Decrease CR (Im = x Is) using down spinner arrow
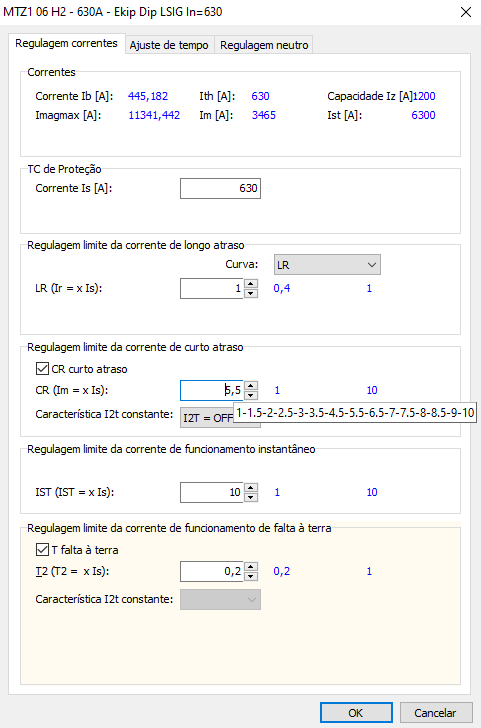This screenshot has width=481, height=728. click(251, 395)
